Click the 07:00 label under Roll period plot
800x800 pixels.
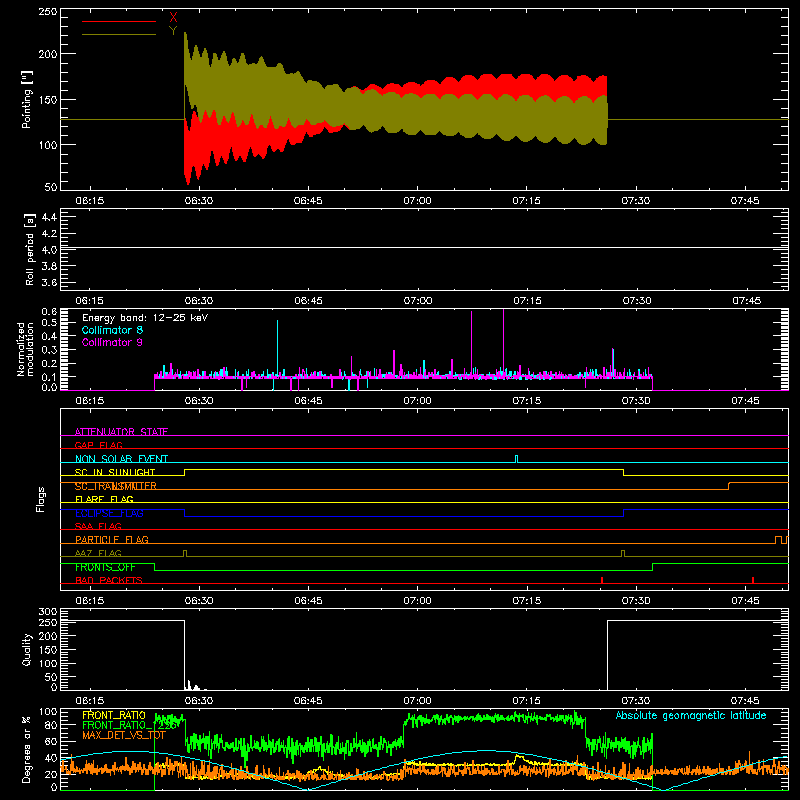(x=417, y=301)
